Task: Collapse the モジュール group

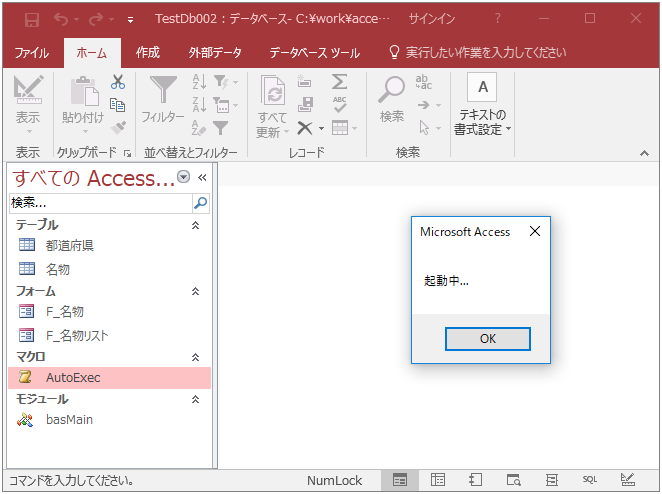Action: [x=195, y=399]
